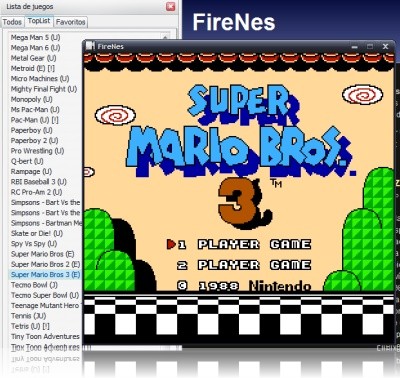Choose Mighty Final Fight (U)
Screen dimensions: 400x378
(x=44, y=89)
